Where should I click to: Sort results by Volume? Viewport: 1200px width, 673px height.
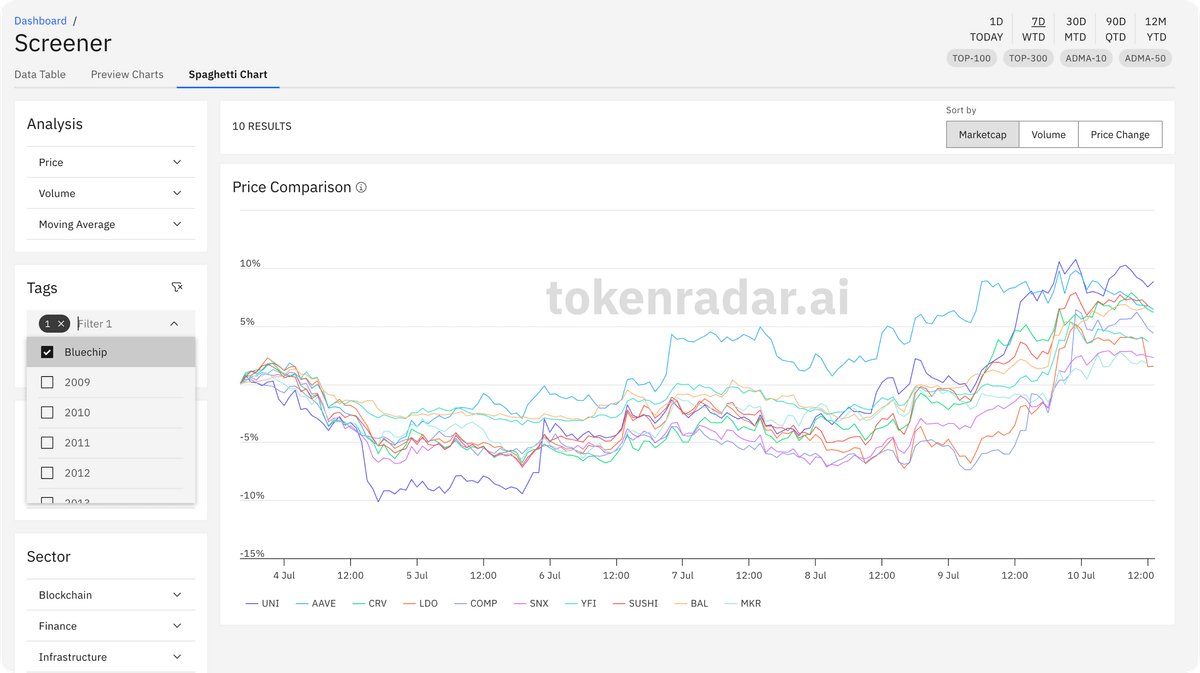pyautogui.click(x=1048, y=135)
